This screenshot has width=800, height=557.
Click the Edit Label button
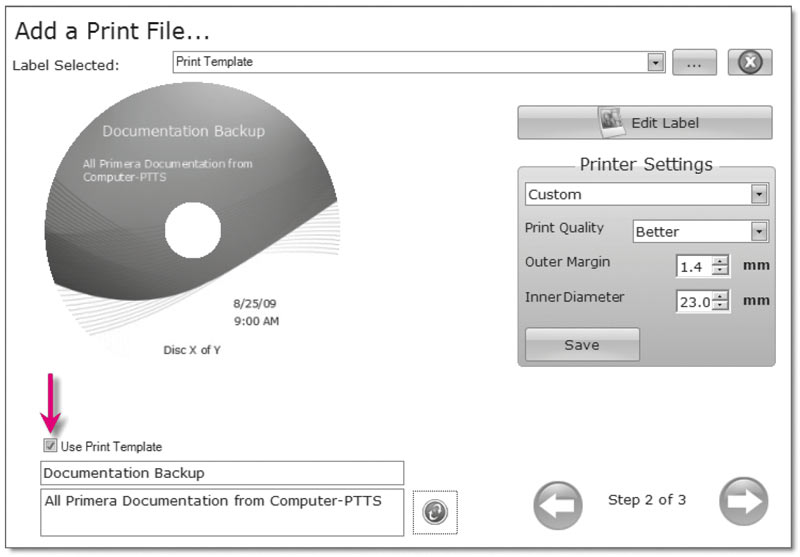[645, 122]
